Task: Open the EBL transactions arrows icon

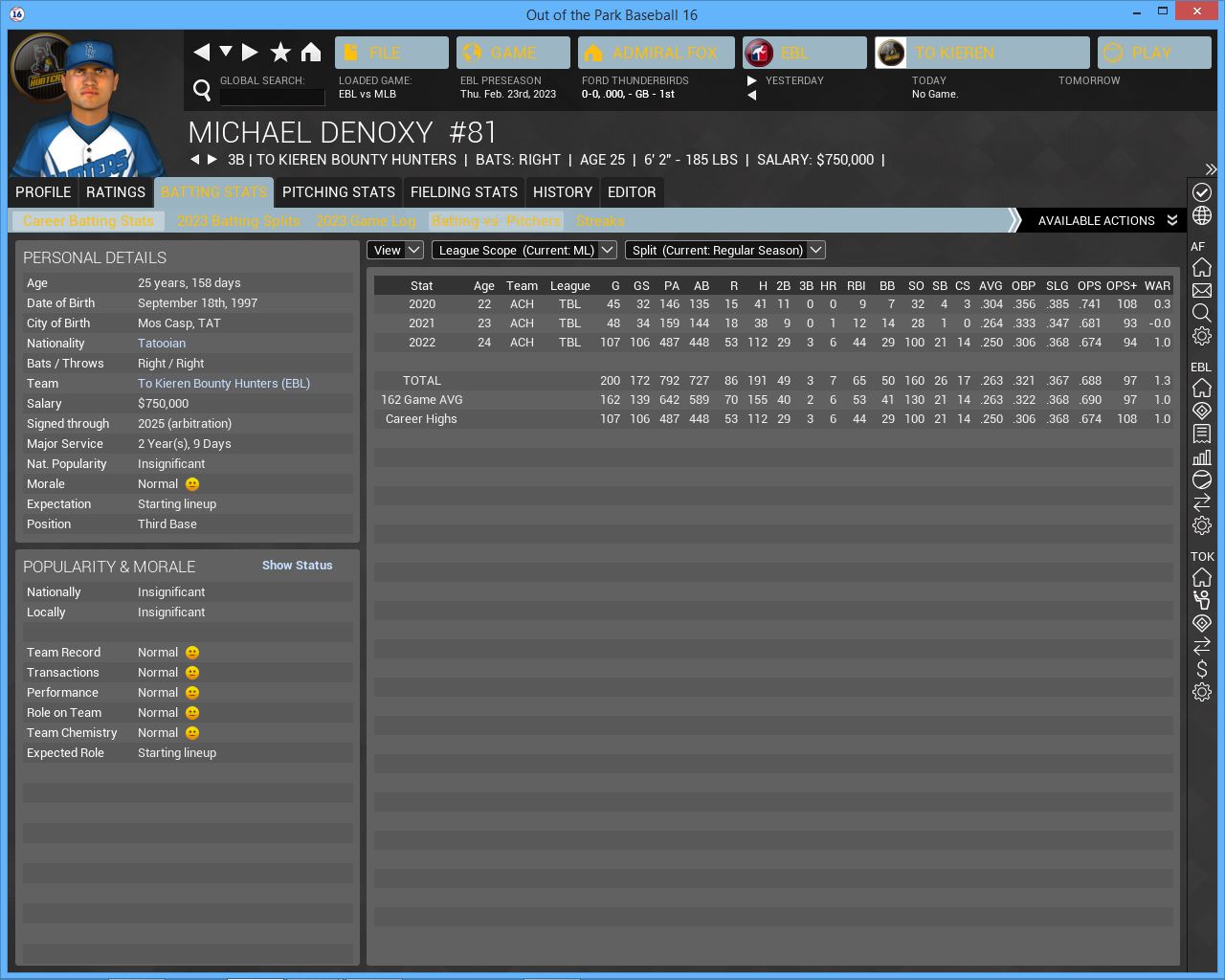Action: pyautogui.click(x=1202, y=502)
